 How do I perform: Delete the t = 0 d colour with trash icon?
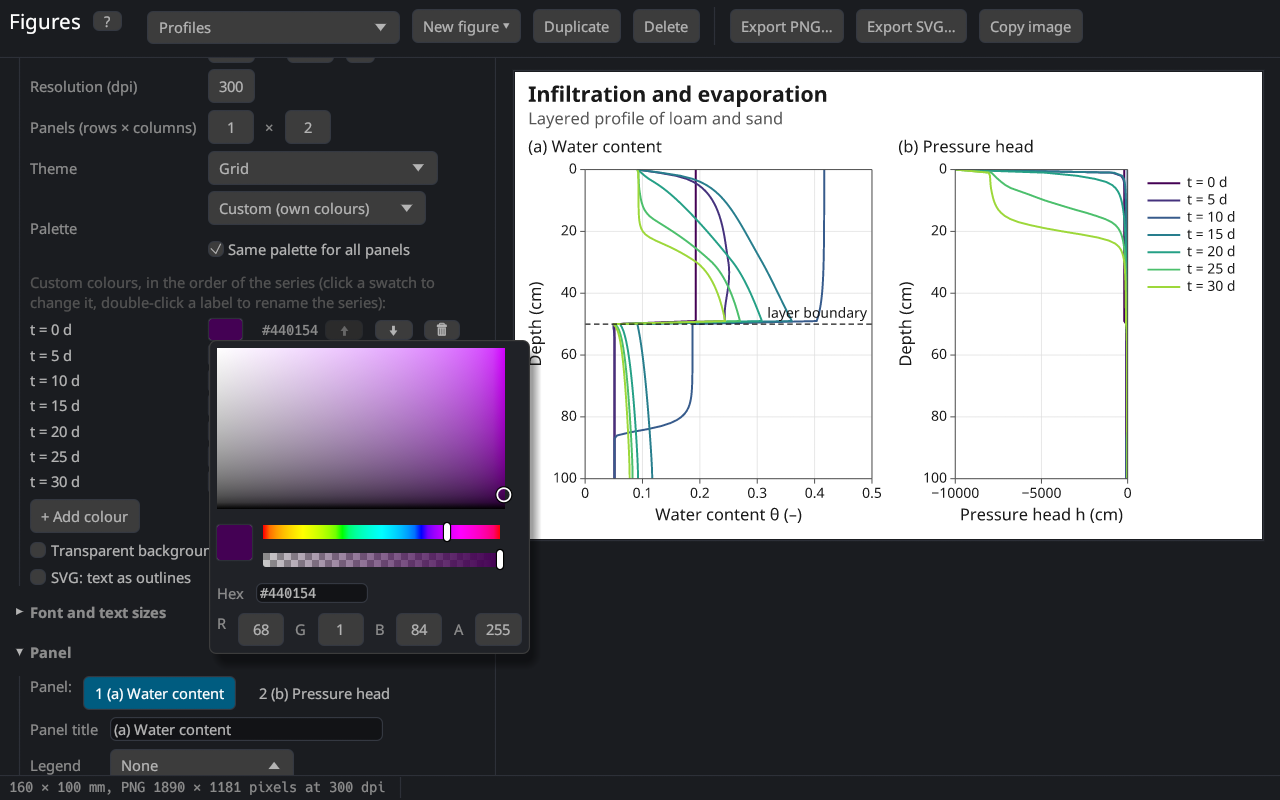point(442,330)
